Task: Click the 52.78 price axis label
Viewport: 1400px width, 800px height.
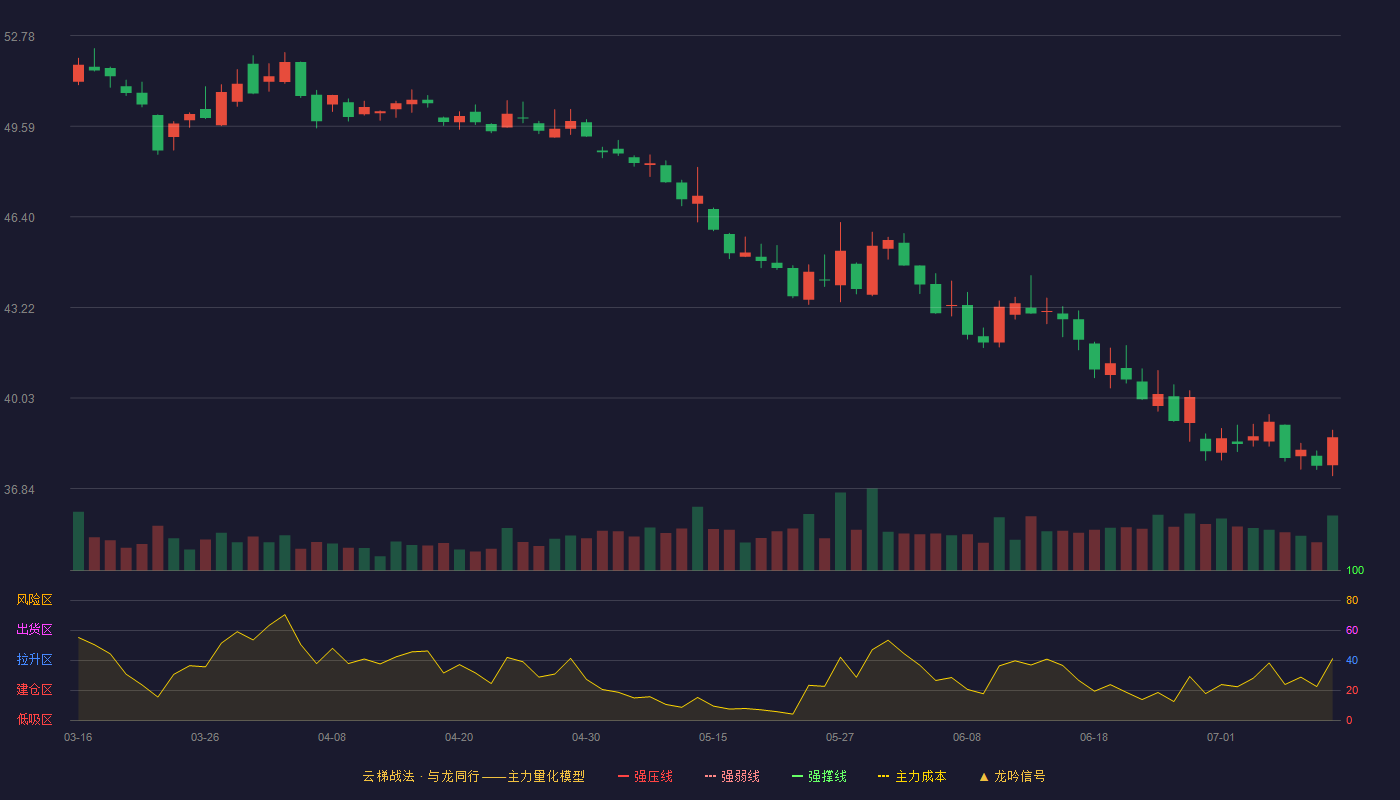Action: click(19, 37)
